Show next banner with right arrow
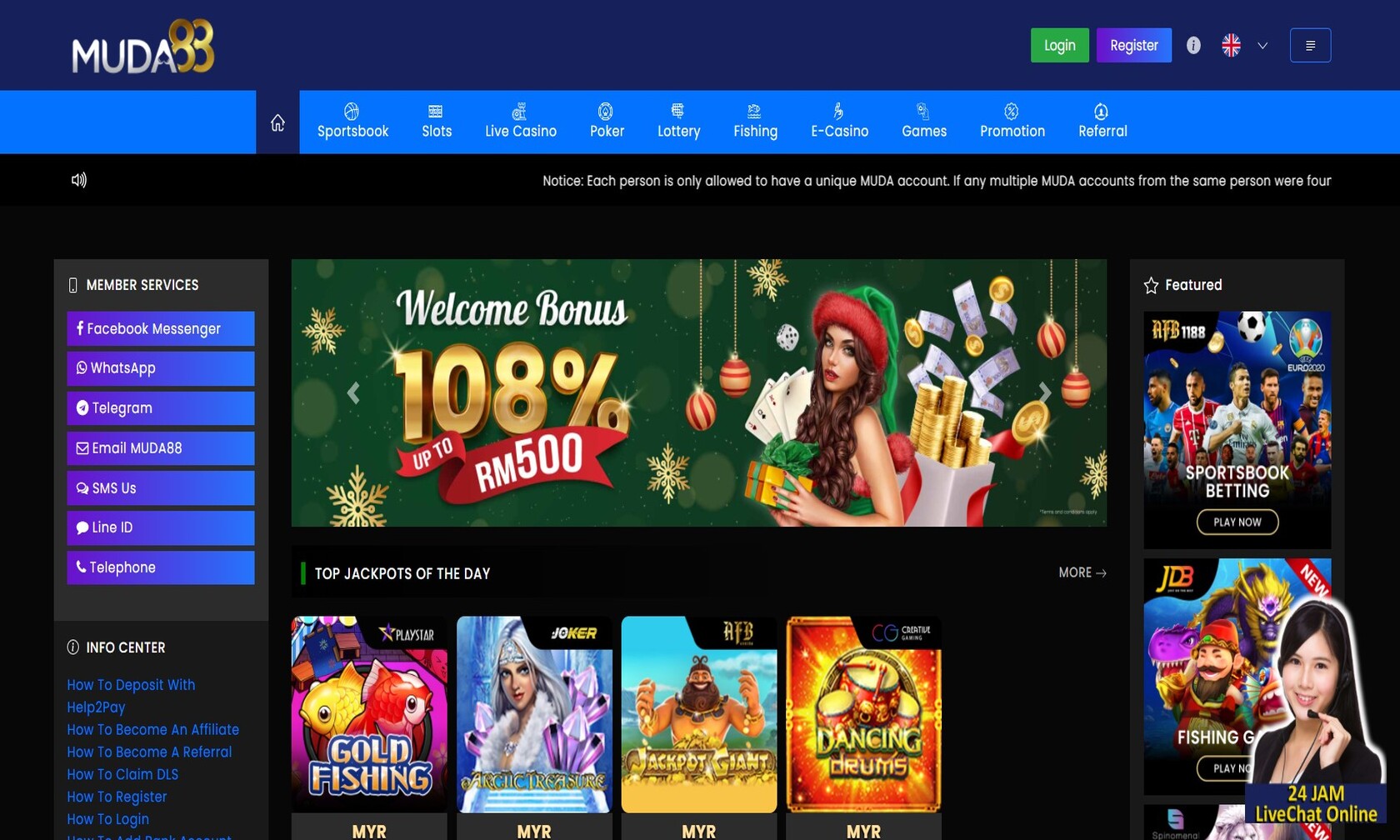The height and width of the screenshot is (840, 1400). pos(1044,392)
